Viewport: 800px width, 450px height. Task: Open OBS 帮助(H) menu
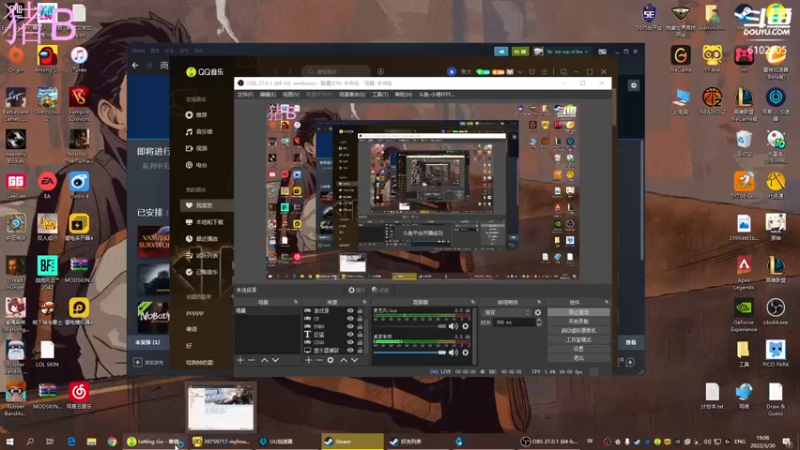(x=403, y=94)
